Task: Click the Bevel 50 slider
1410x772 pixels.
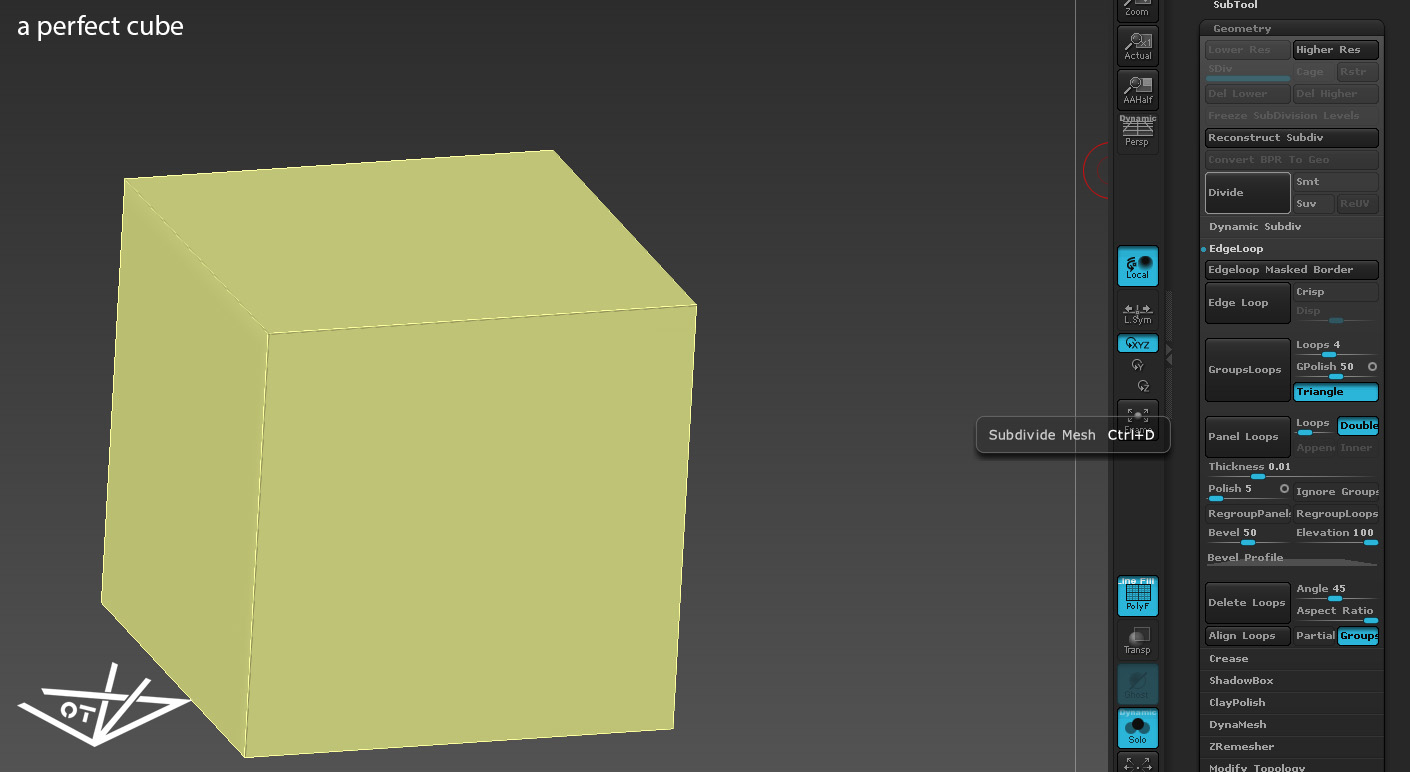Action: pos(1248,536)
